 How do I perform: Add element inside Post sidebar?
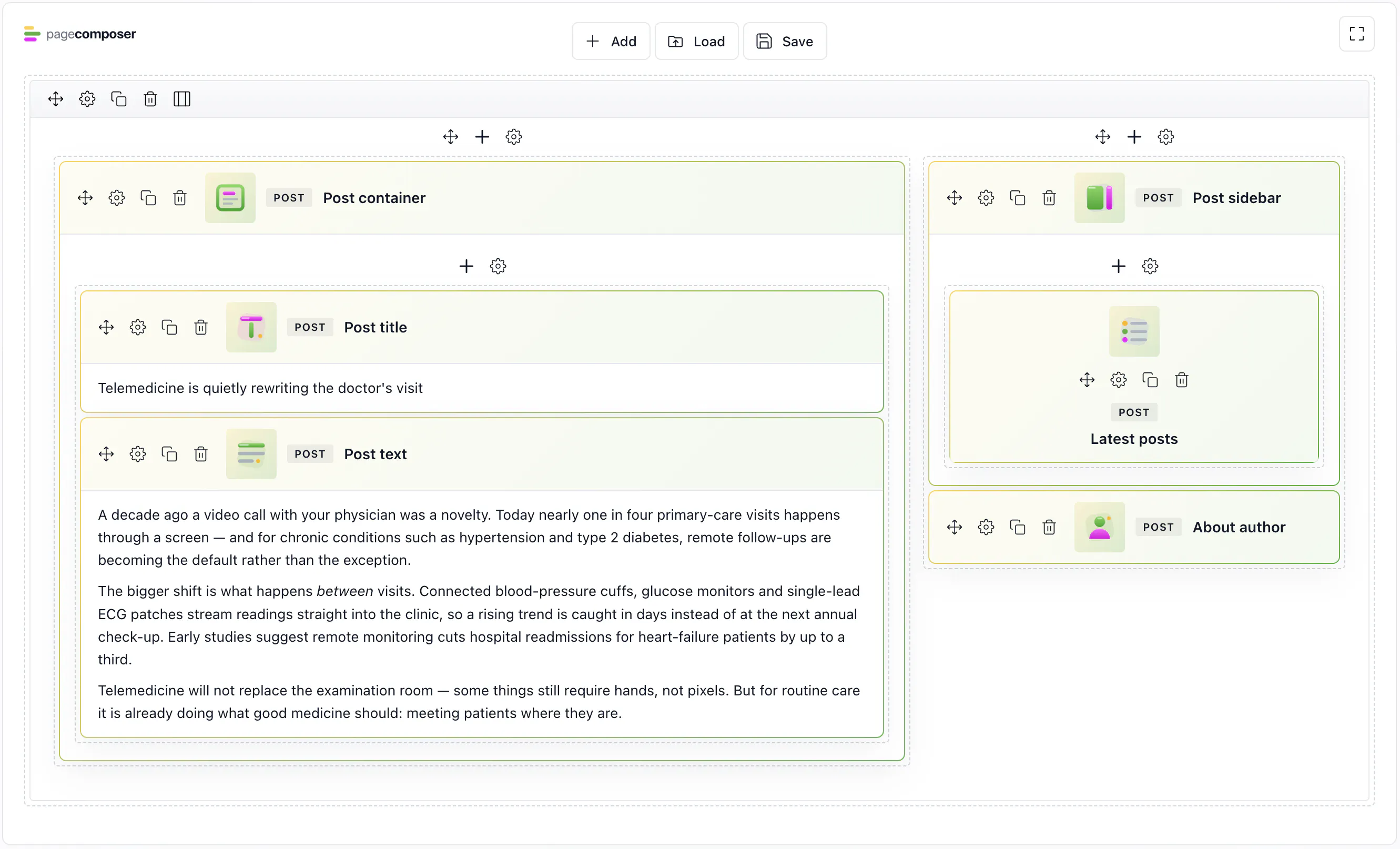tap(1118, 266)
